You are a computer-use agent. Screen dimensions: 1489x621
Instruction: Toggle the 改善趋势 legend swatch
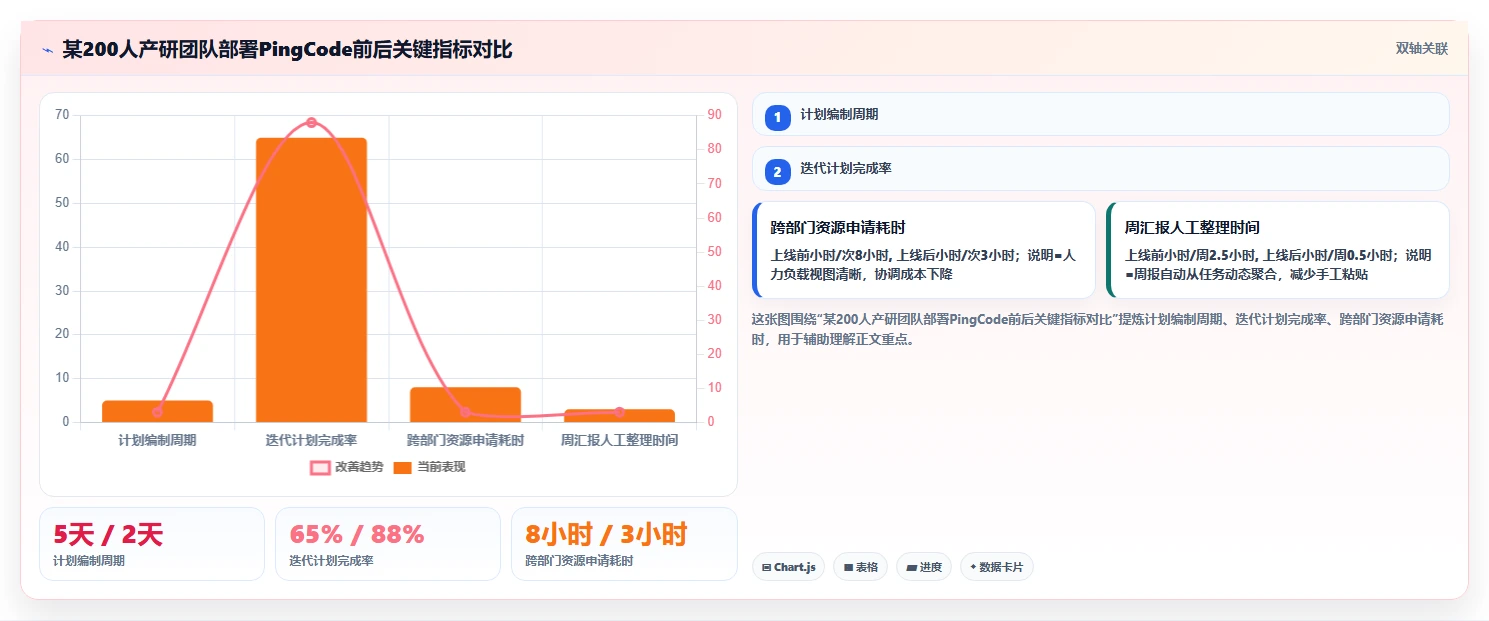tap(320, 467)
